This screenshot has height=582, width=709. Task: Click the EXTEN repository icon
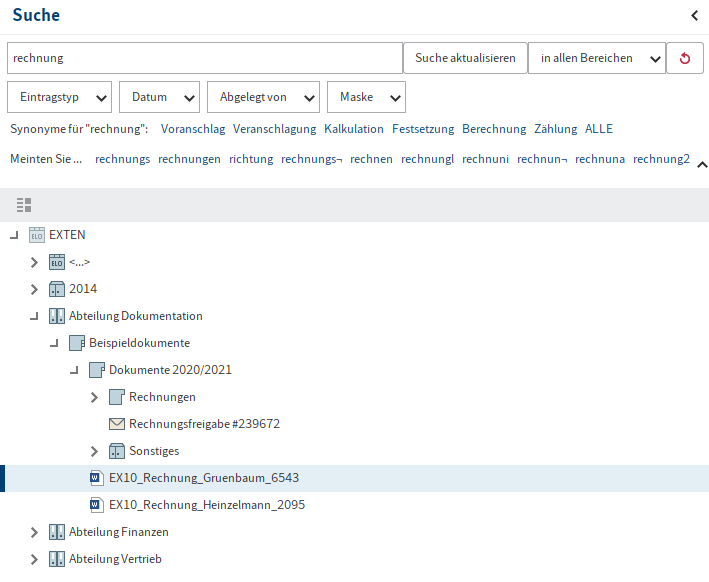pyautogui.click(x=37, y=235)
